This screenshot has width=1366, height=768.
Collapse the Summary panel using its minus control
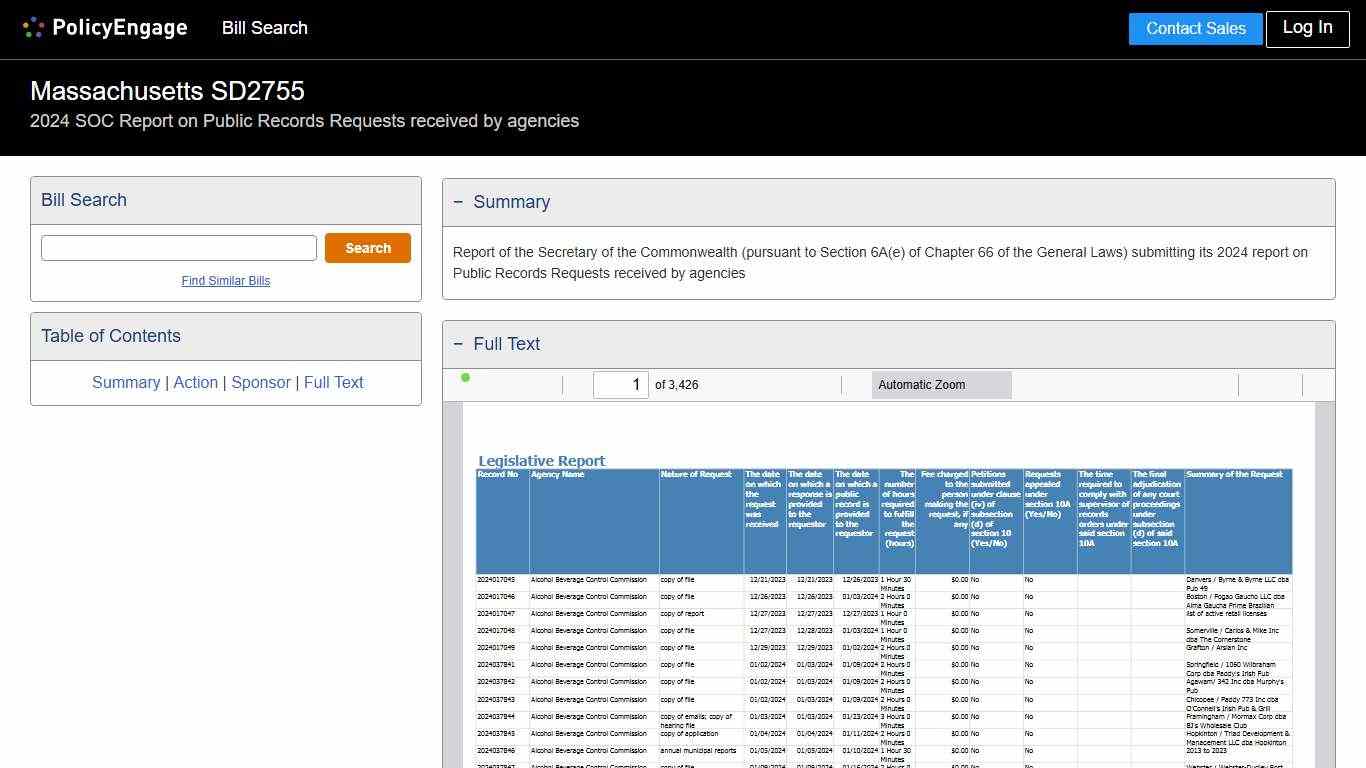(x=460, y=202)
